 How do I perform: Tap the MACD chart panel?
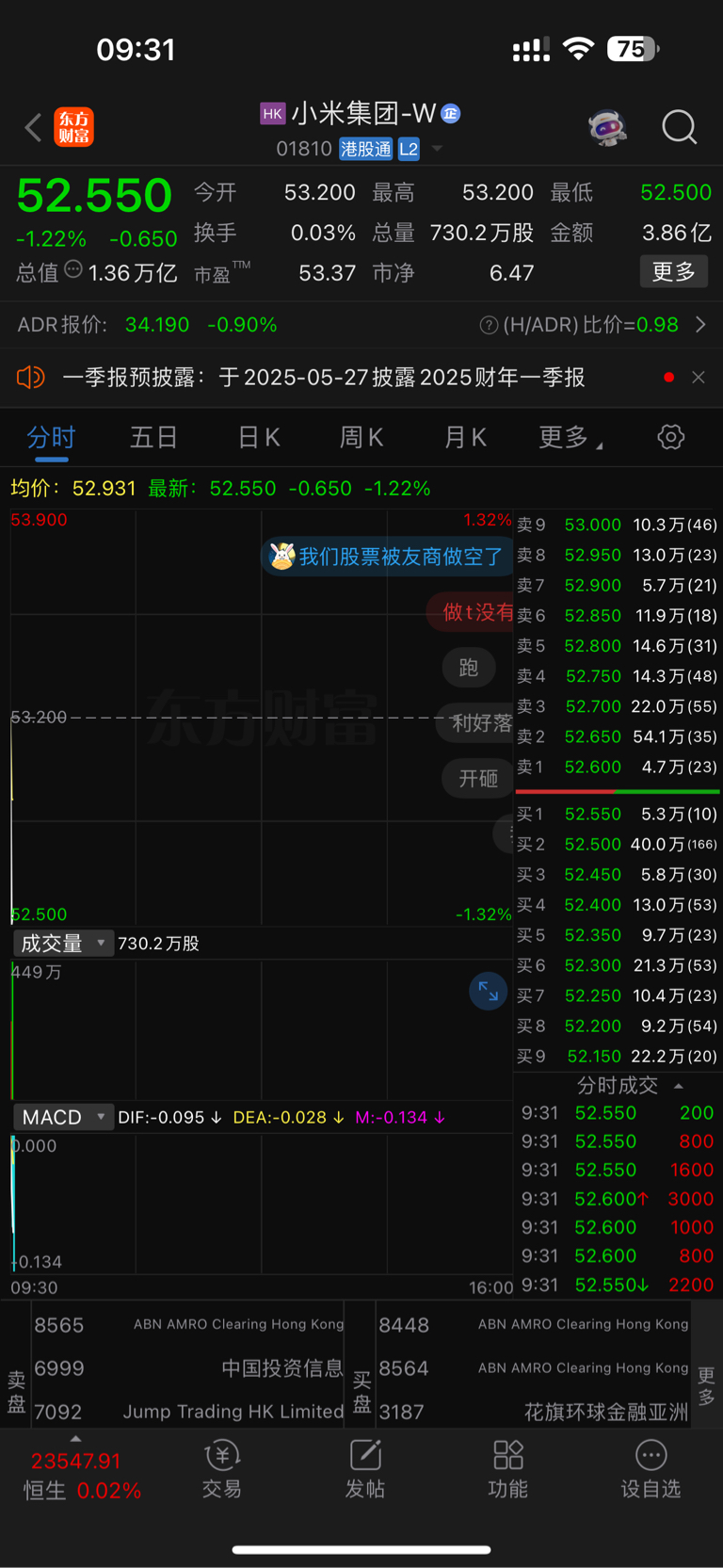(x=262, y=1204)
